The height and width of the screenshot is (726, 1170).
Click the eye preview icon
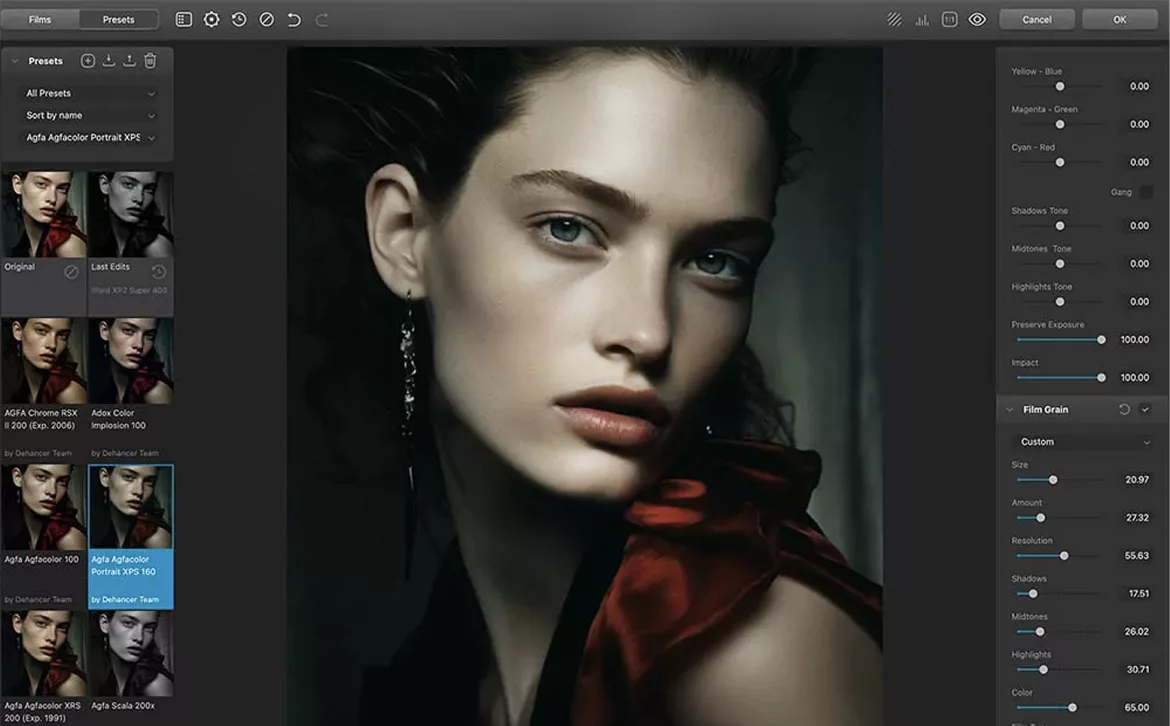[x=977, y=18]
